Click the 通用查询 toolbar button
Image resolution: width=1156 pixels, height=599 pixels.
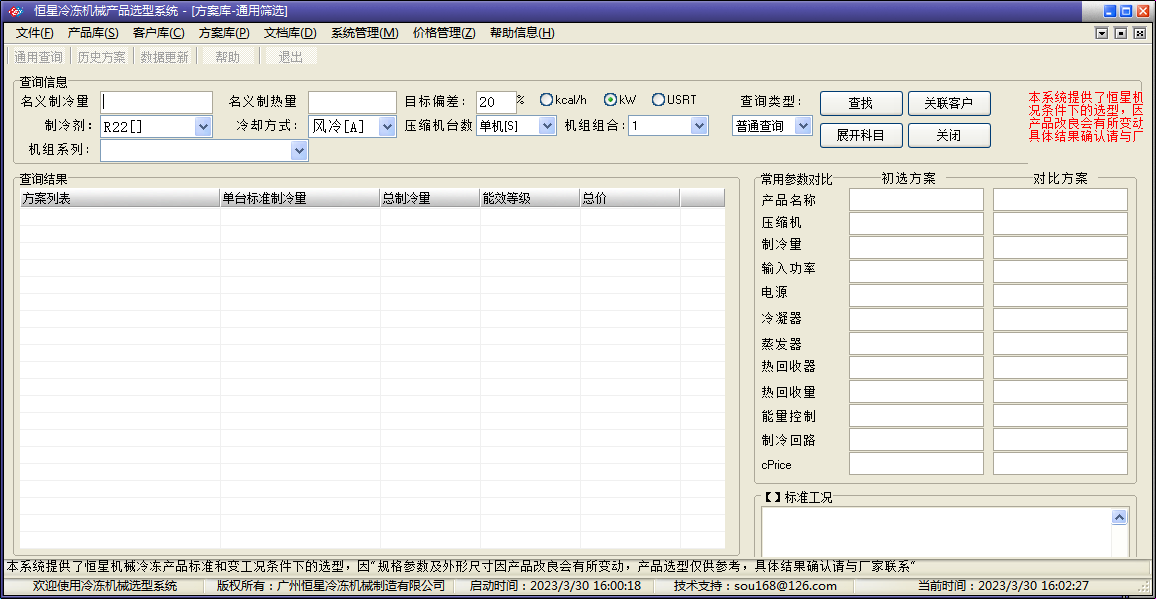tap(38, 57)
